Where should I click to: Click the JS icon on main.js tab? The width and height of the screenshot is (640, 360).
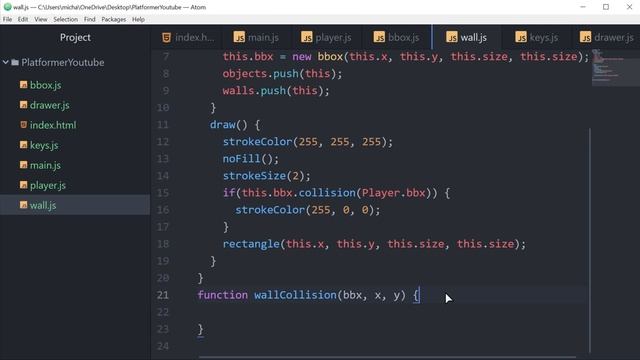click(x=239, y=37)
